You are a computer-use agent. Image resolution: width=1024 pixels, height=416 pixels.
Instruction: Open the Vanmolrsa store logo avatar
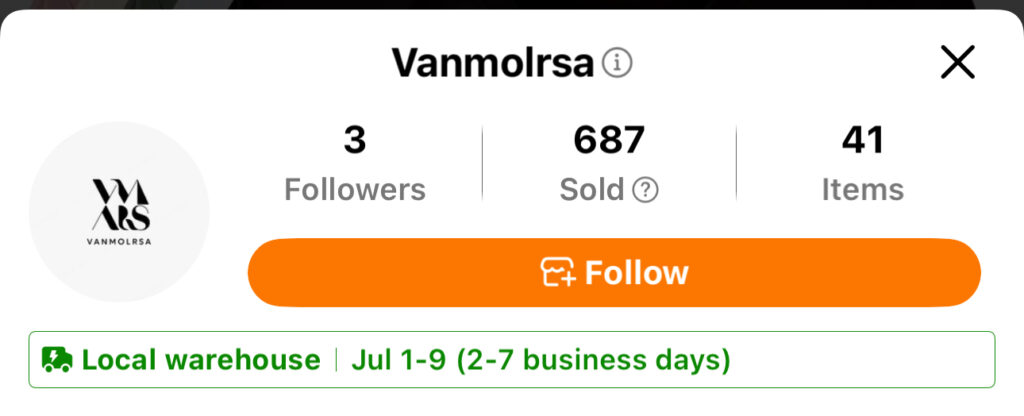coord(119,212)
